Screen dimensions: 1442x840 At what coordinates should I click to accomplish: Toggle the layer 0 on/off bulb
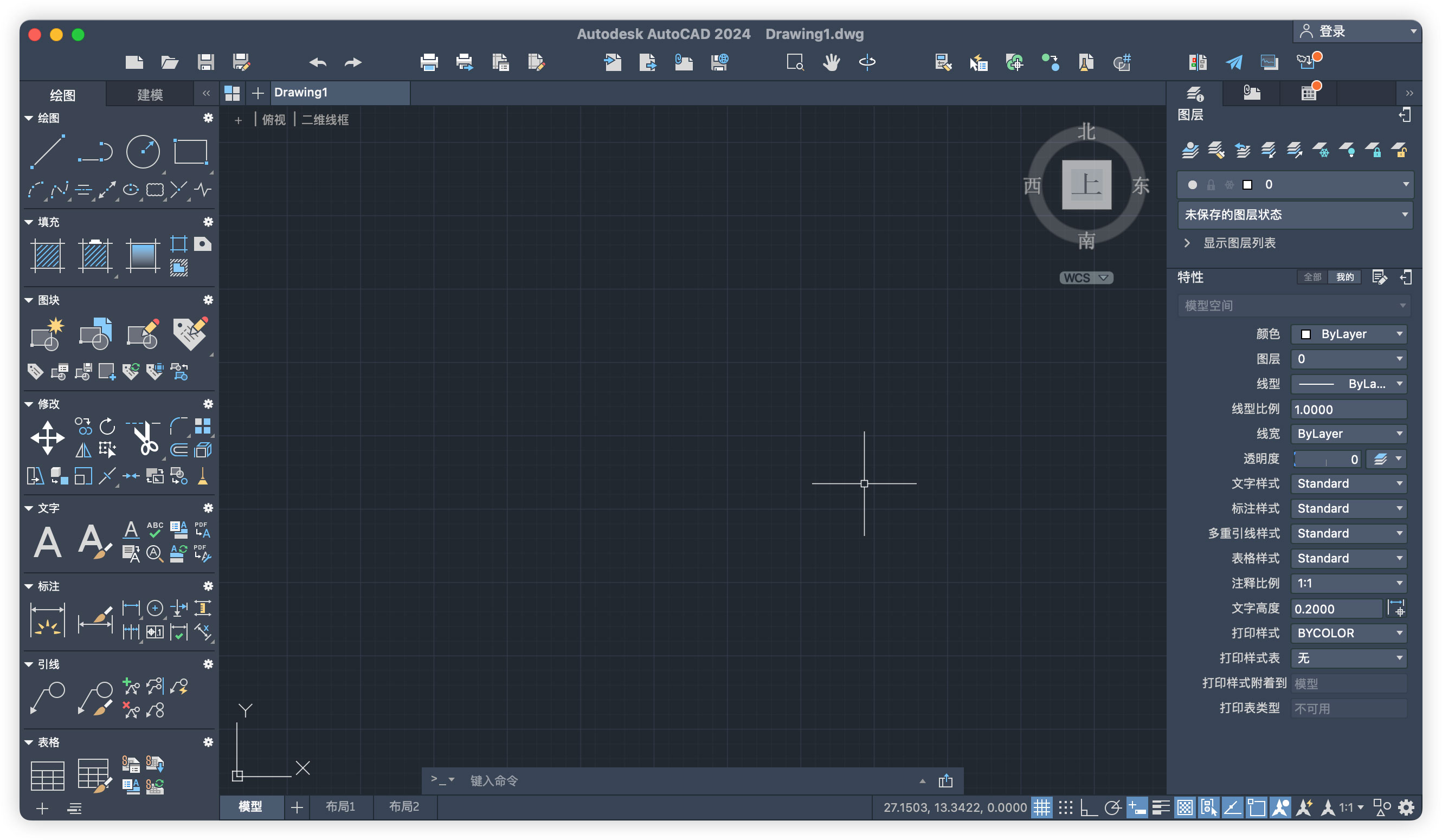[1193, 185]
